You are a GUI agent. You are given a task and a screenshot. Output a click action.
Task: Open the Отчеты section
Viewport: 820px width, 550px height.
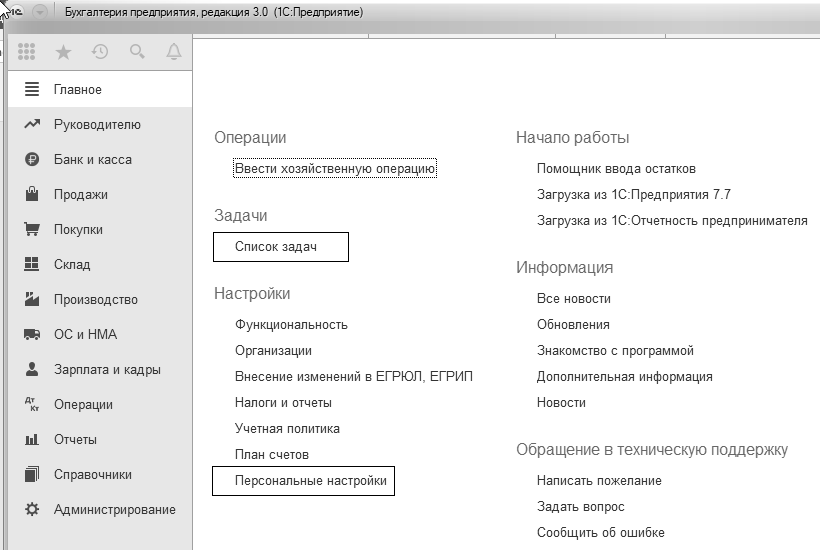pyautogui.click(x=100, y=440)
